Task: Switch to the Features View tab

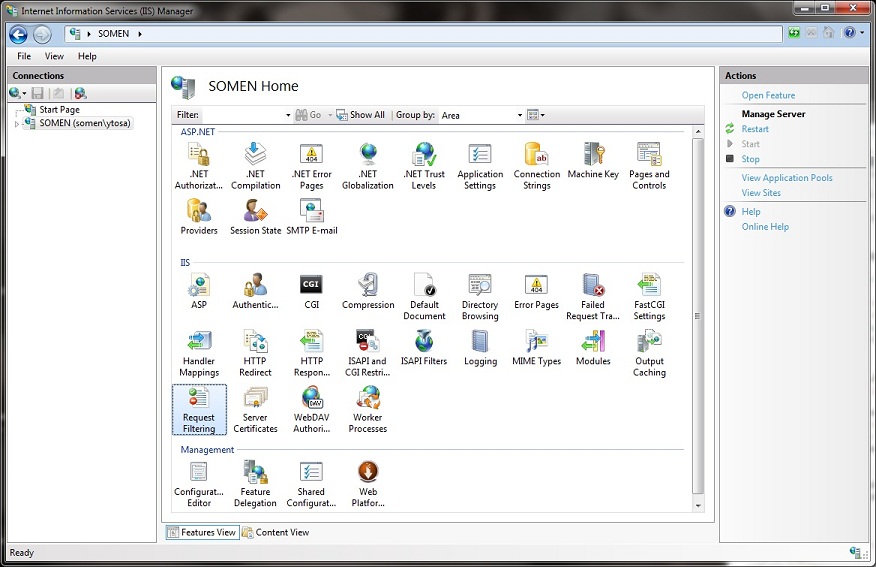Action: [x=202, y=532]
